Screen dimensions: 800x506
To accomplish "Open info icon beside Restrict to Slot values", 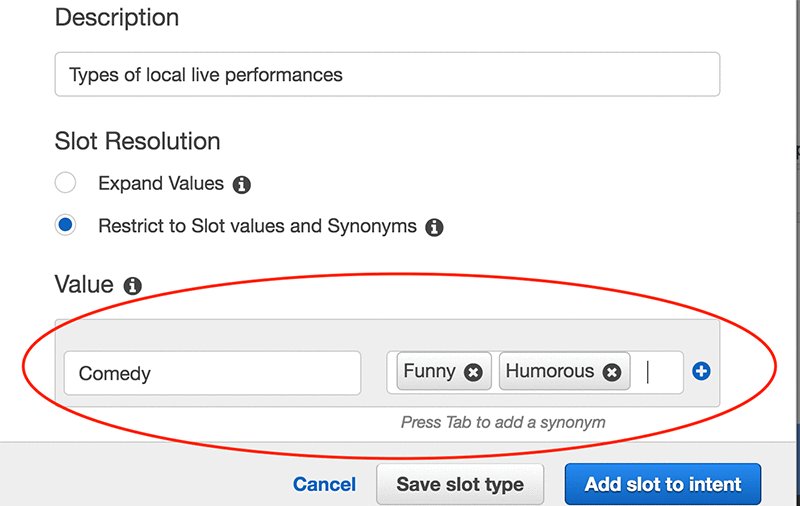I will click(x=434, y=227).
